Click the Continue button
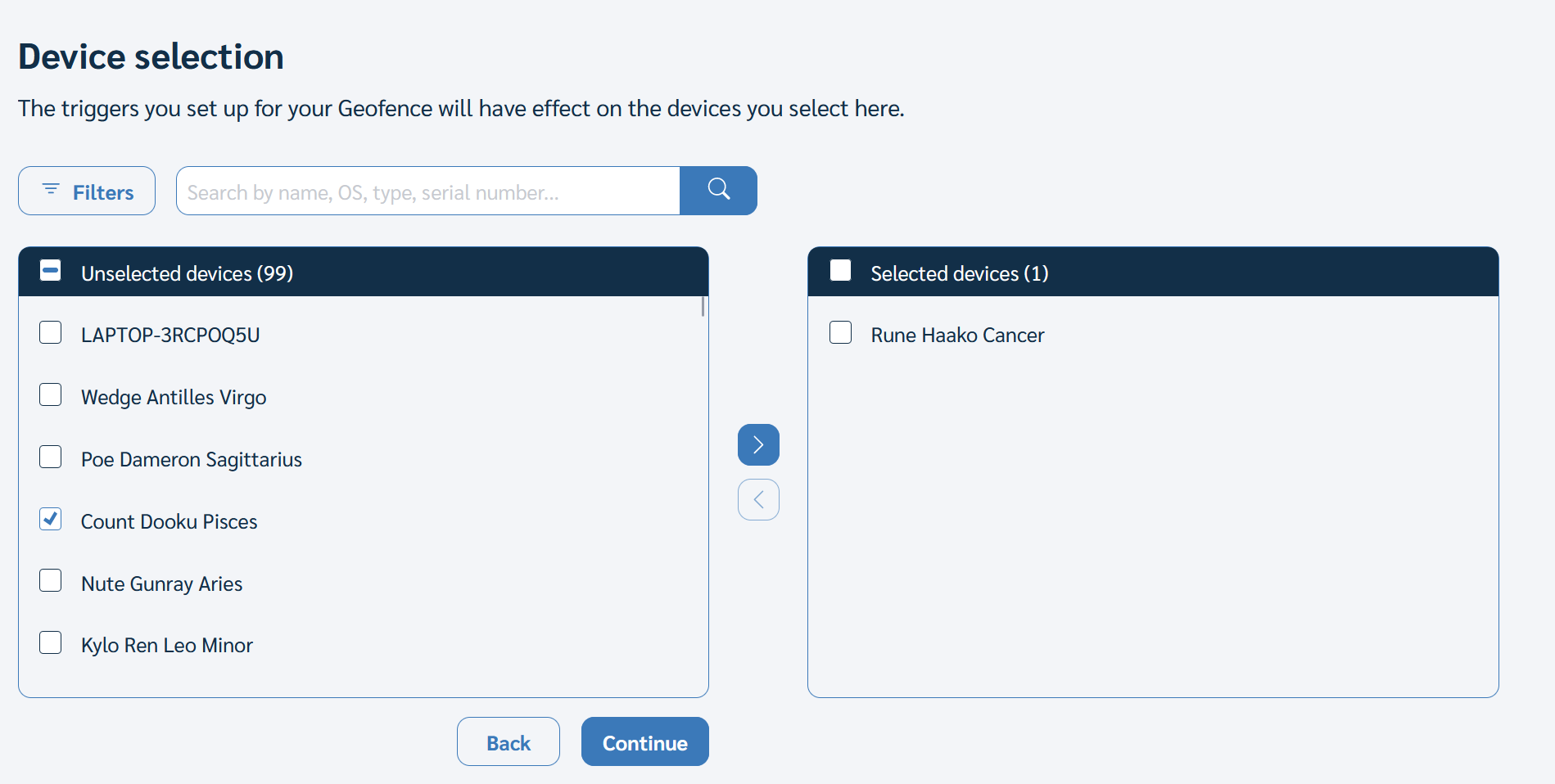The height and width of the screenshot is (784, 1555). (645, 741)
